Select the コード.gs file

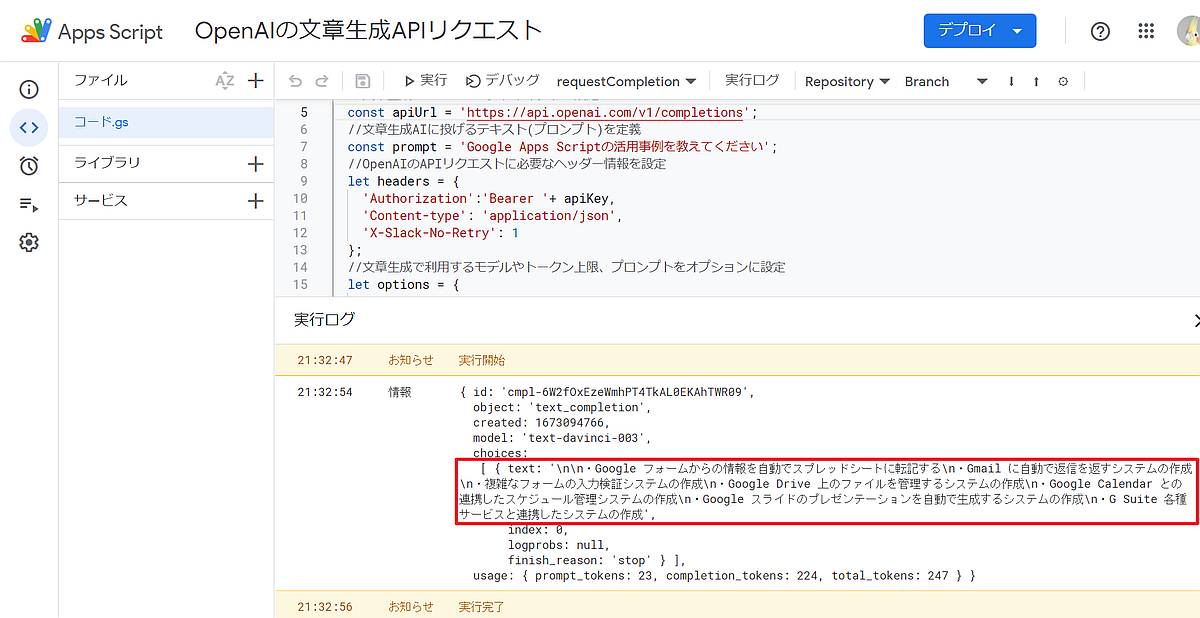pos(100,120)
